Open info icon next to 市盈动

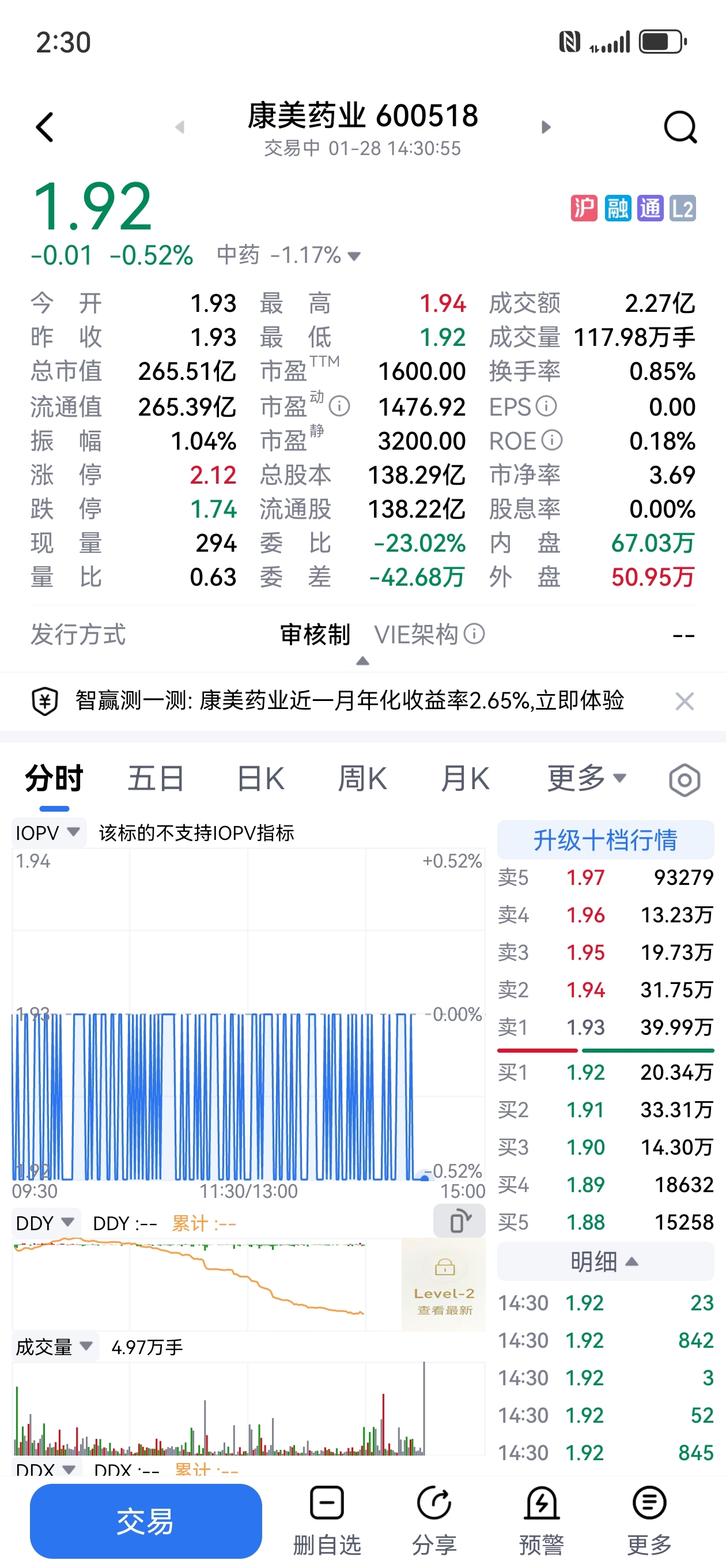tap(339, 406)
